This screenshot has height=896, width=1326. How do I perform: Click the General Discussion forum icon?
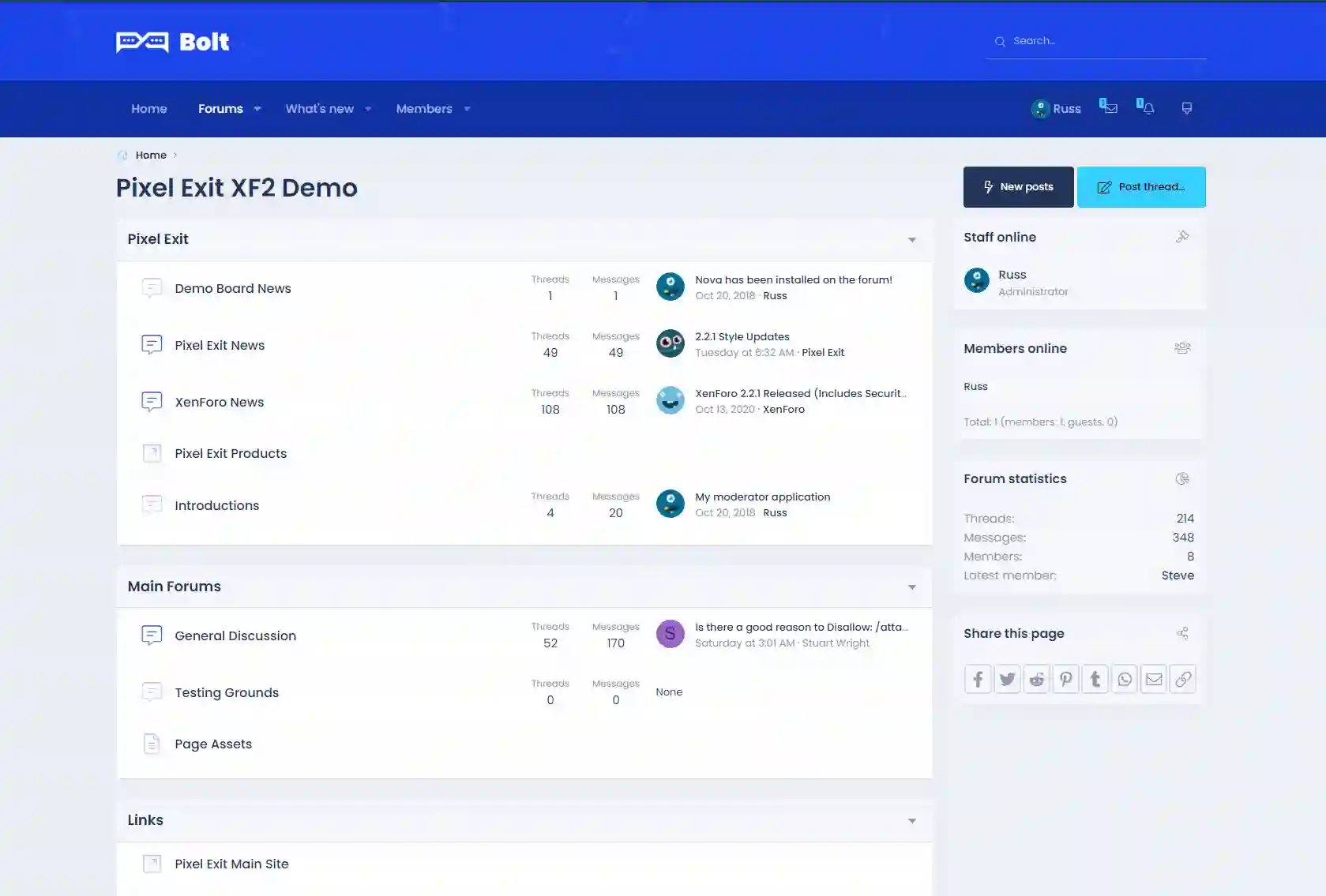pyautogui.click(x=152, y=635)
